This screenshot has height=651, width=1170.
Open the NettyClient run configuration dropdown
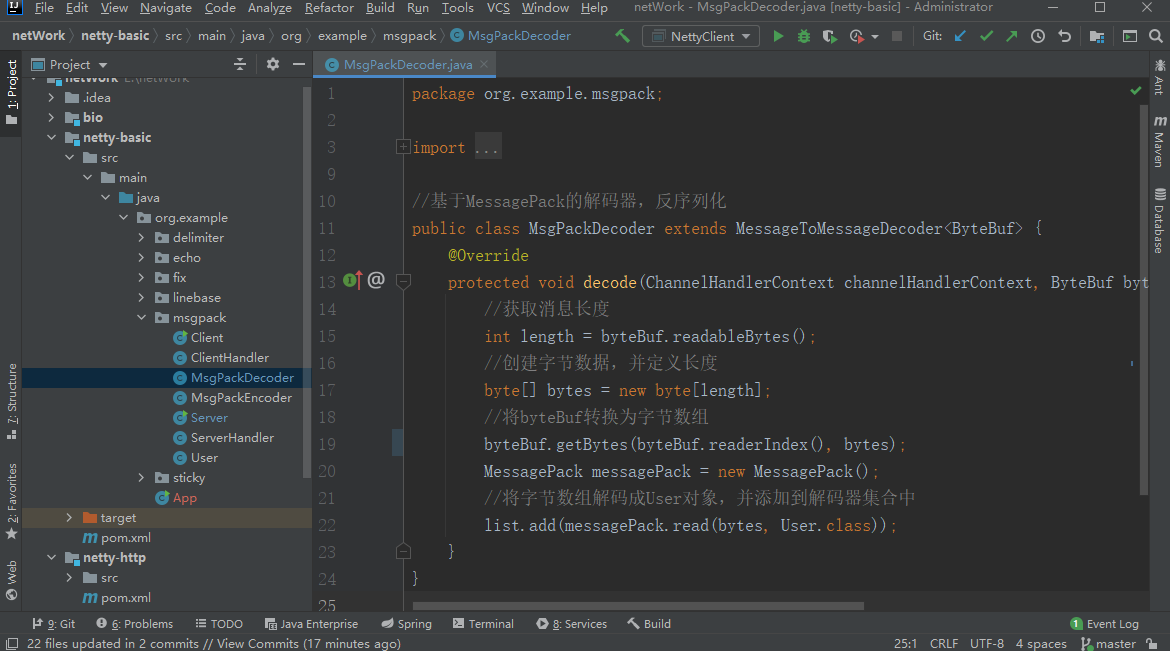701,36
